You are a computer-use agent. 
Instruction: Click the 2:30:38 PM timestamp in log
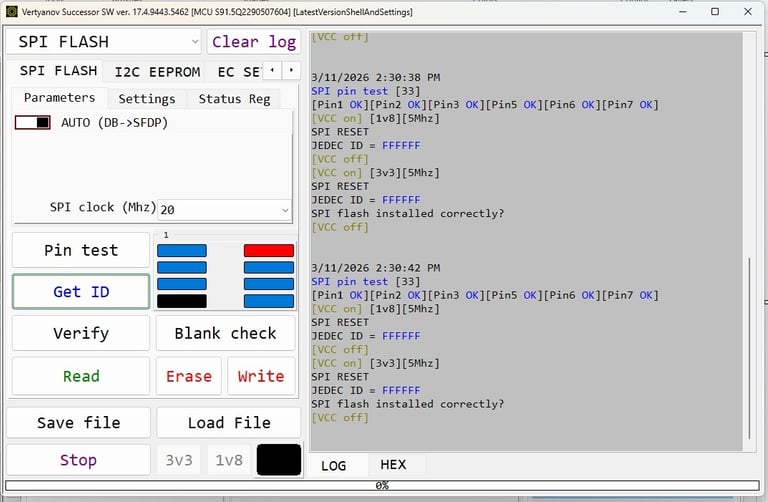[x=376, y=77]
